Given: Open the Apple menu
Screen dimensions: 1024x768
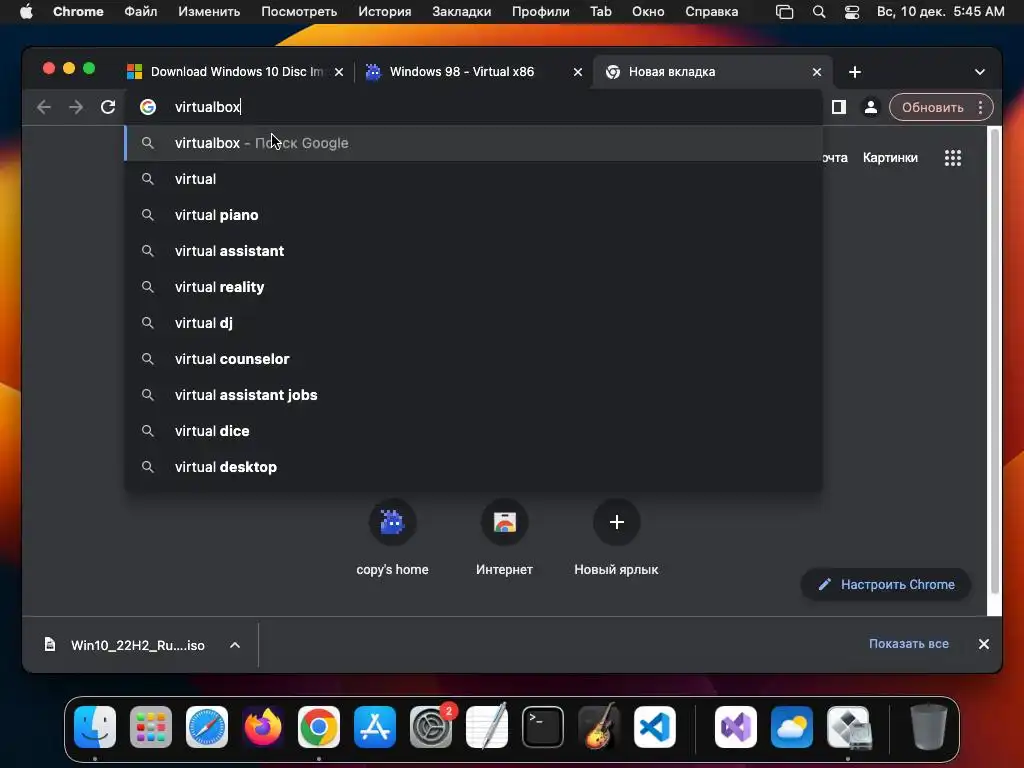Looking at the screenshot, I should (x=26, y=12).
